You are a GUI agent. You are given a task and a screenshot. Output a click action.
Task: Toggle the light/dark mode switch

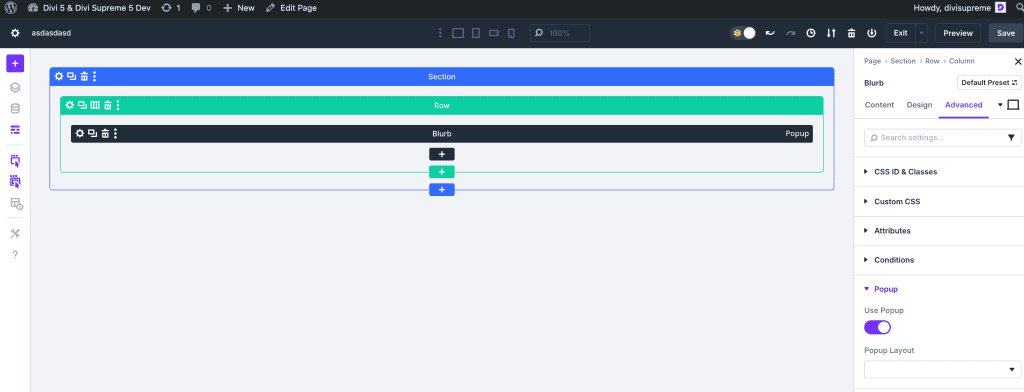(x=743, y=33)
